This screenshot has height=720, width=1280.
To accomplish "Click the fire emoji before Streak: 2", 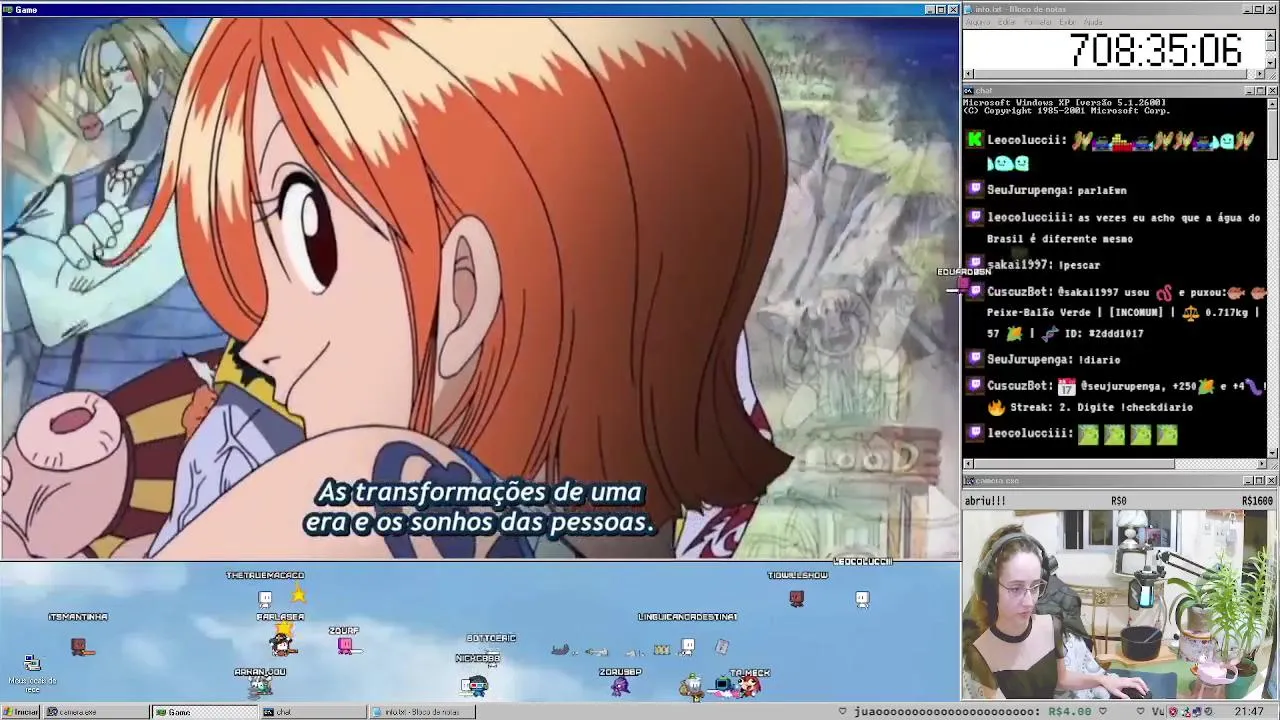I will 996,408.
